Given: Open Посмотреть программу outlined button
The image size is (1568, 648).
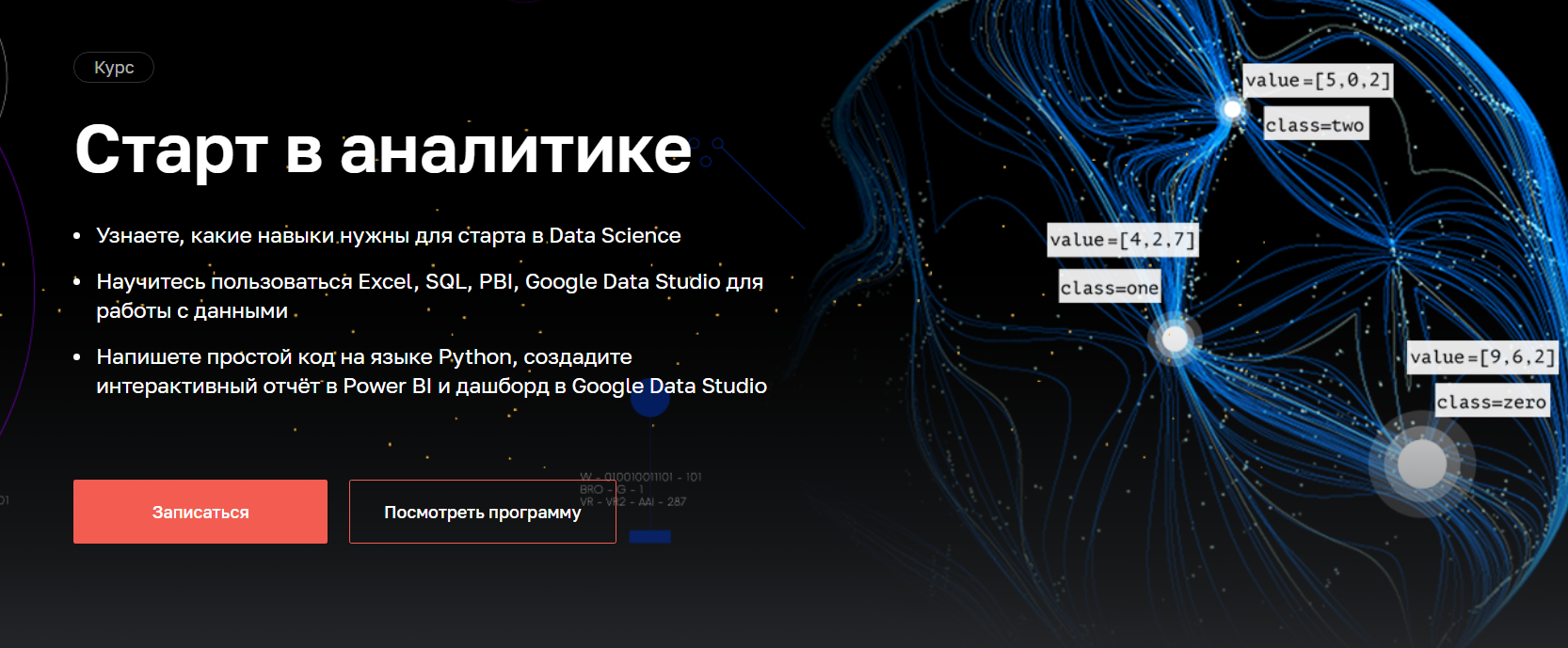Looking at the screenshot, I should [482, 512].
